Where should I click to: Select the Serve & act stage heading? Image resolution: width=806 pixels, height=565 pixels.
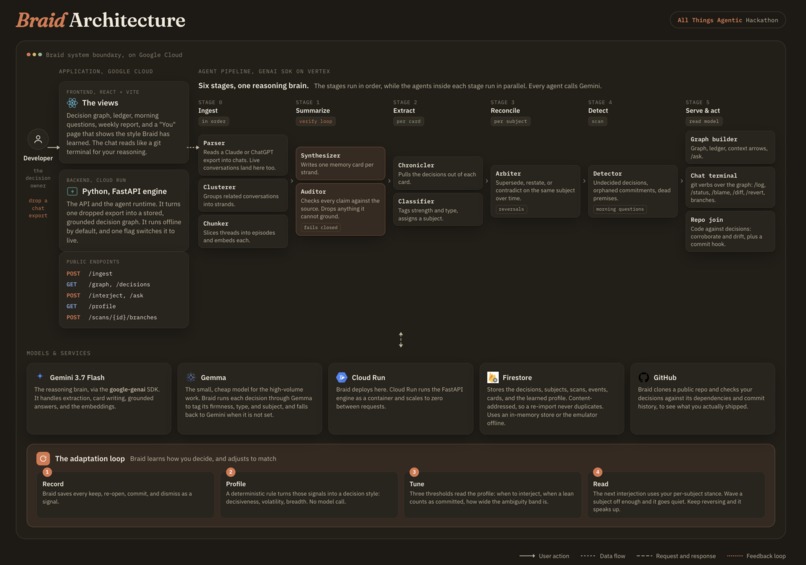(703, 111)
